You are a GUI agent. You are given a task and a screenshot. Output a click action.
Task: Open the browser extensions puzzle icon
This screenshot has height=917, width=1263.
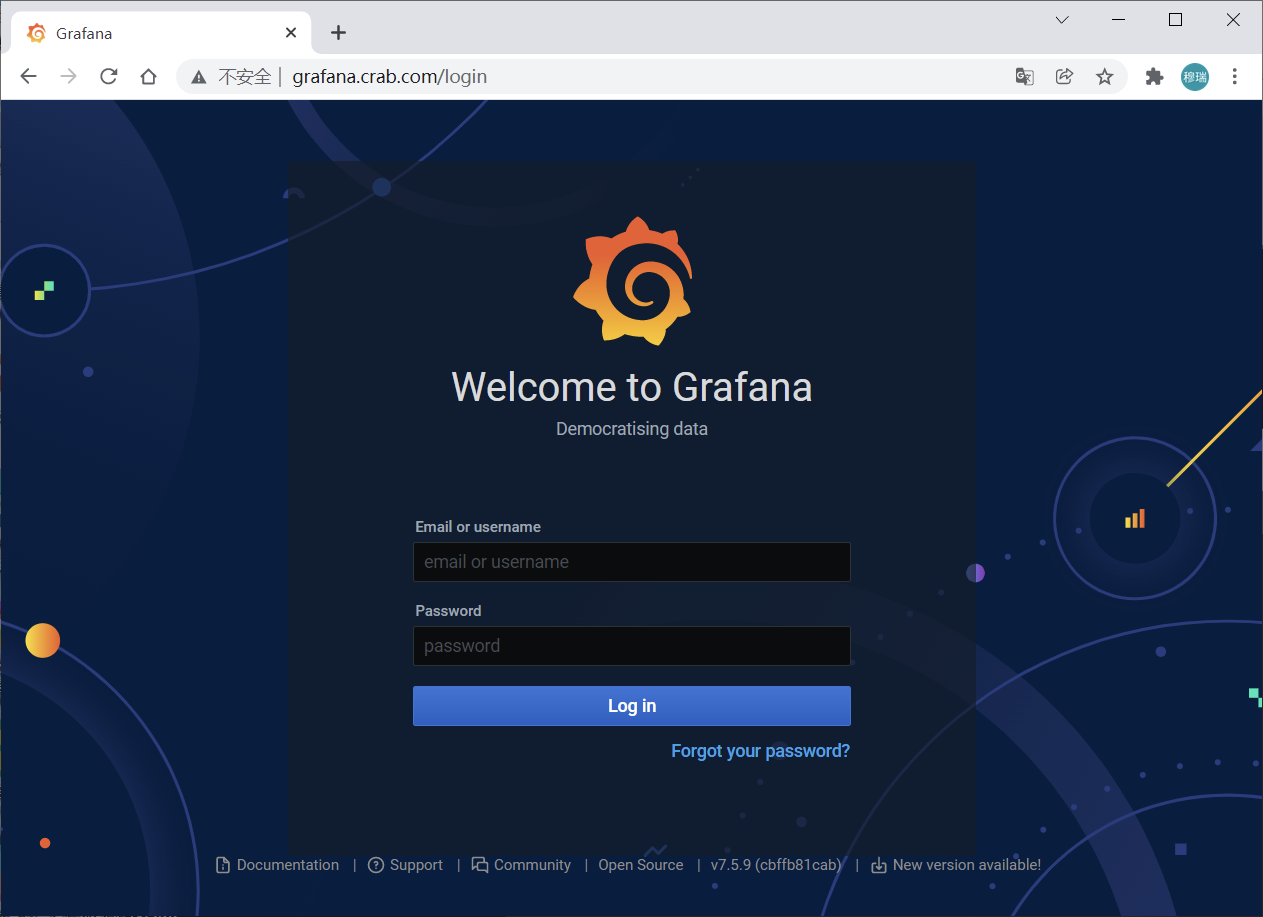click(x=1155, y=77)
